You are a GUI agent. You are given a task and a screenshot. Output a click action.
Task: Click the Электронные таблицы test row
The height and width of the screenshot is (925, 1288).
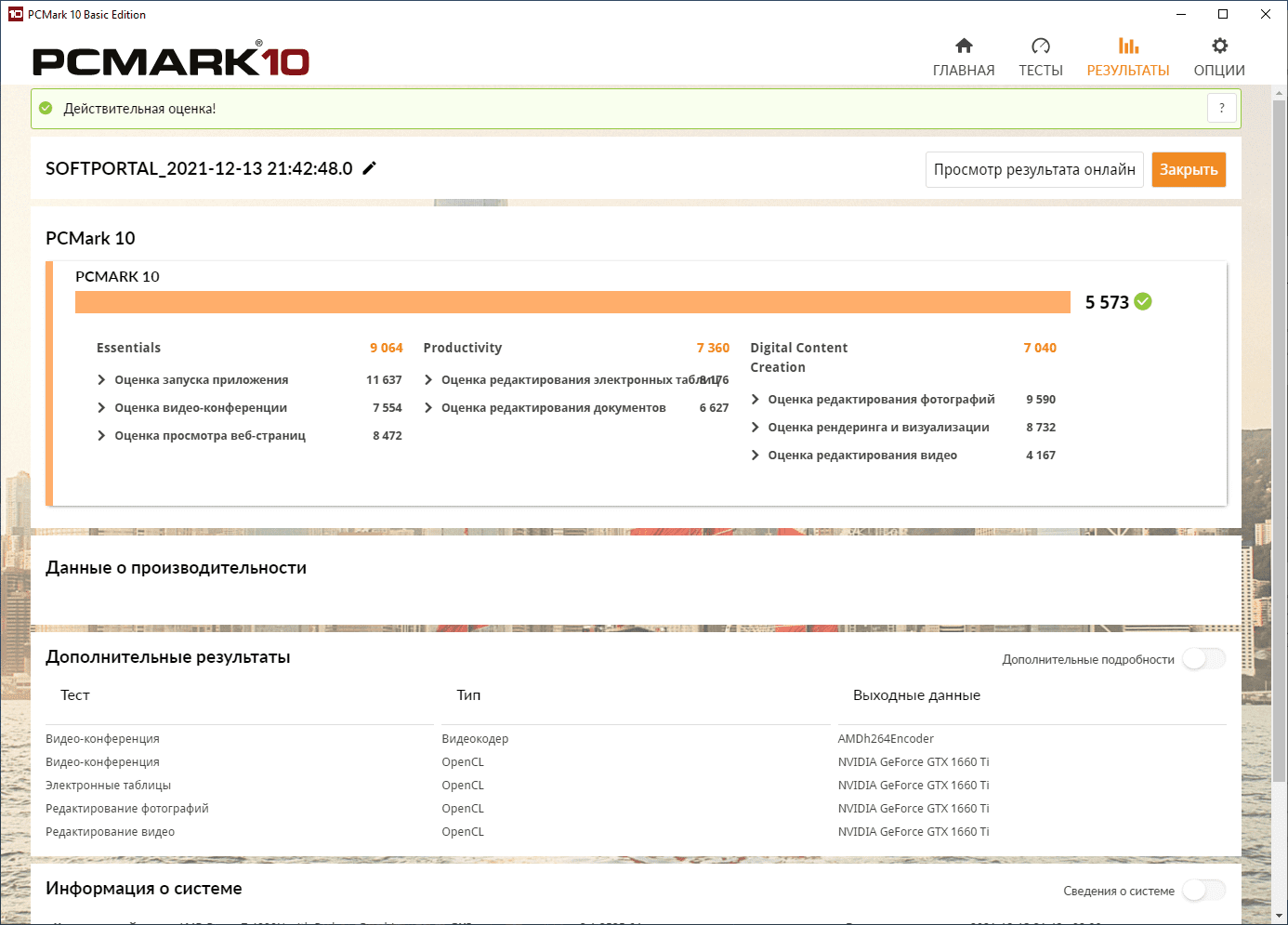click(108, 786)
